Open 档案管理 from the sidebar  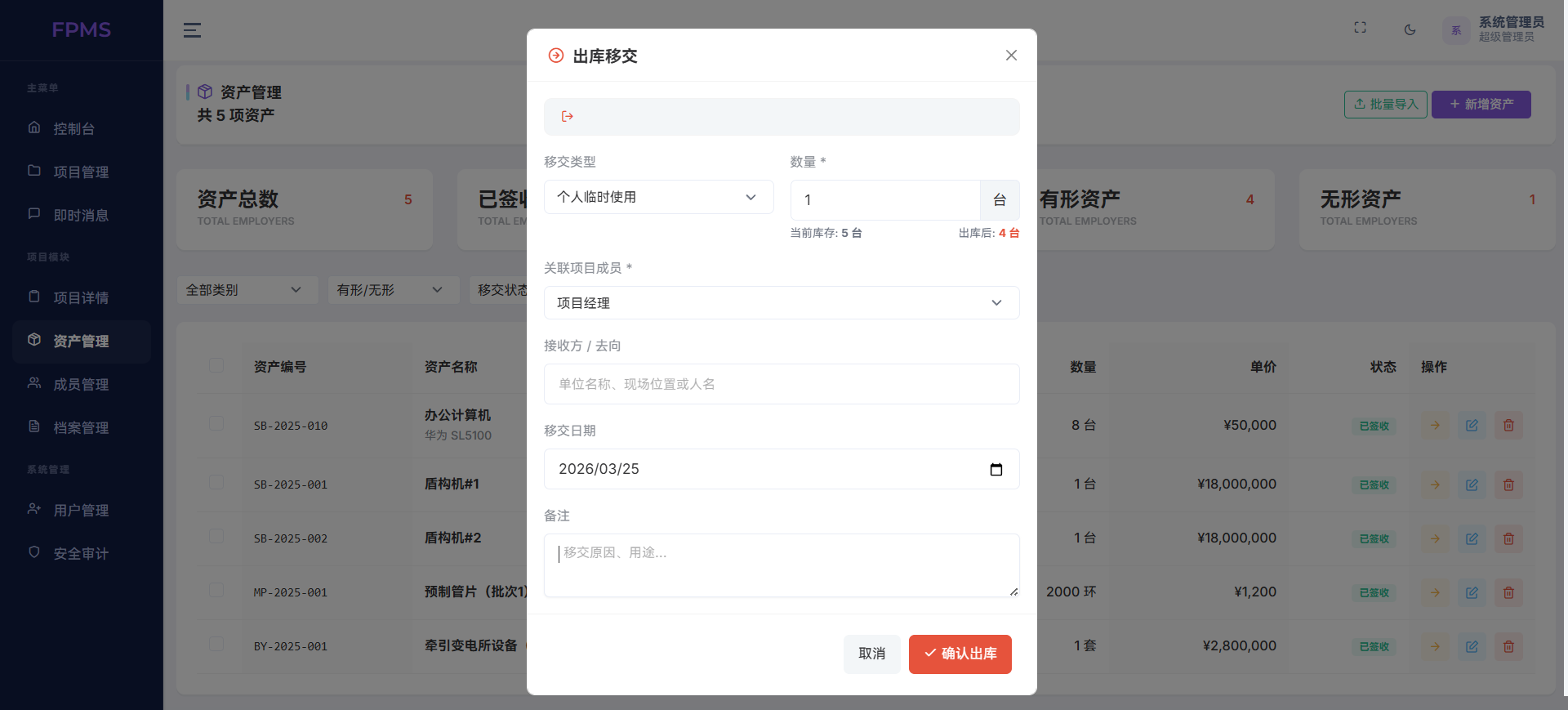click(x=81, y=428)
